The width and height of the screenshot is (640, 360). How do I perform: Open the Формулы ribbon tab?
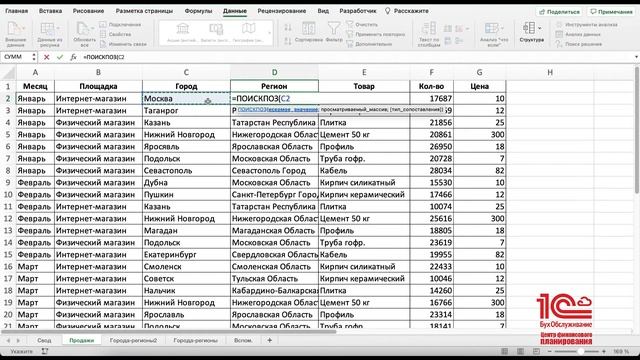pos(198,11)
